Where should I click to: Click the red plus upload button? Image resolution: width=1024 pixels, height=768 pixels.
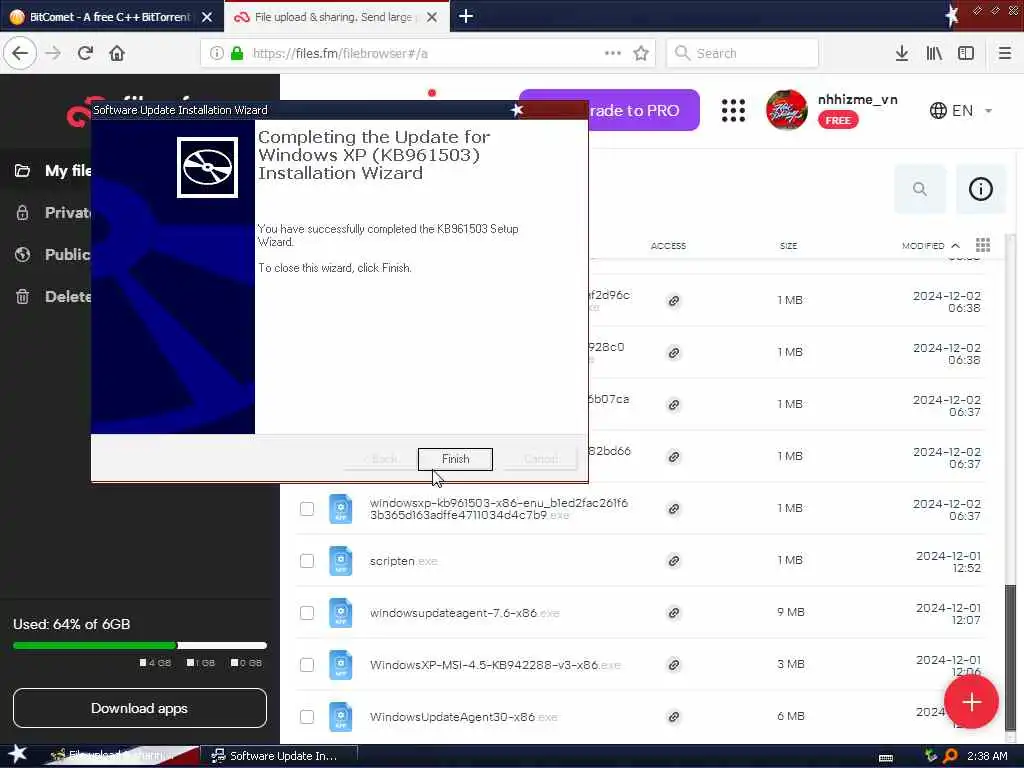971,702
